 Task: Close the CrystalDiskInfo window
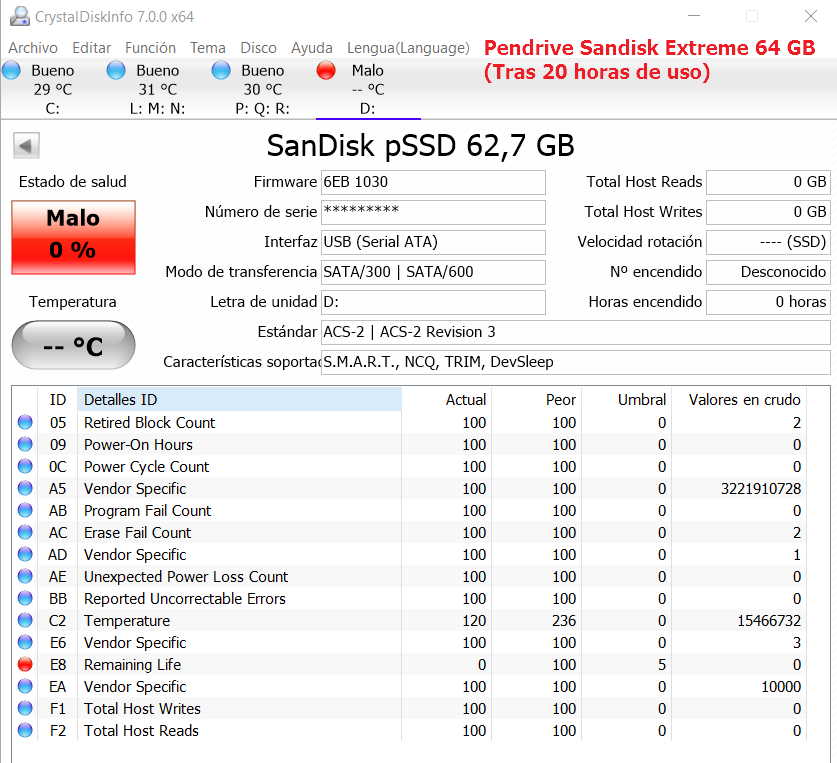(x=811, y=16)
